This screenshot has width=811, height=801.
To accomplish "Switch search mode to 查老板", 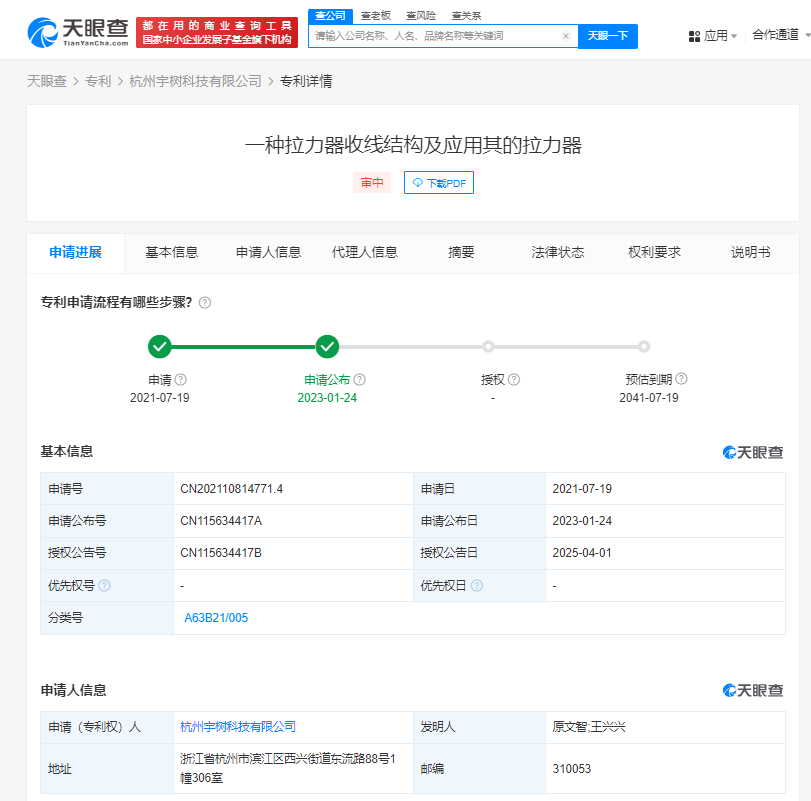I will click(376, 16).
